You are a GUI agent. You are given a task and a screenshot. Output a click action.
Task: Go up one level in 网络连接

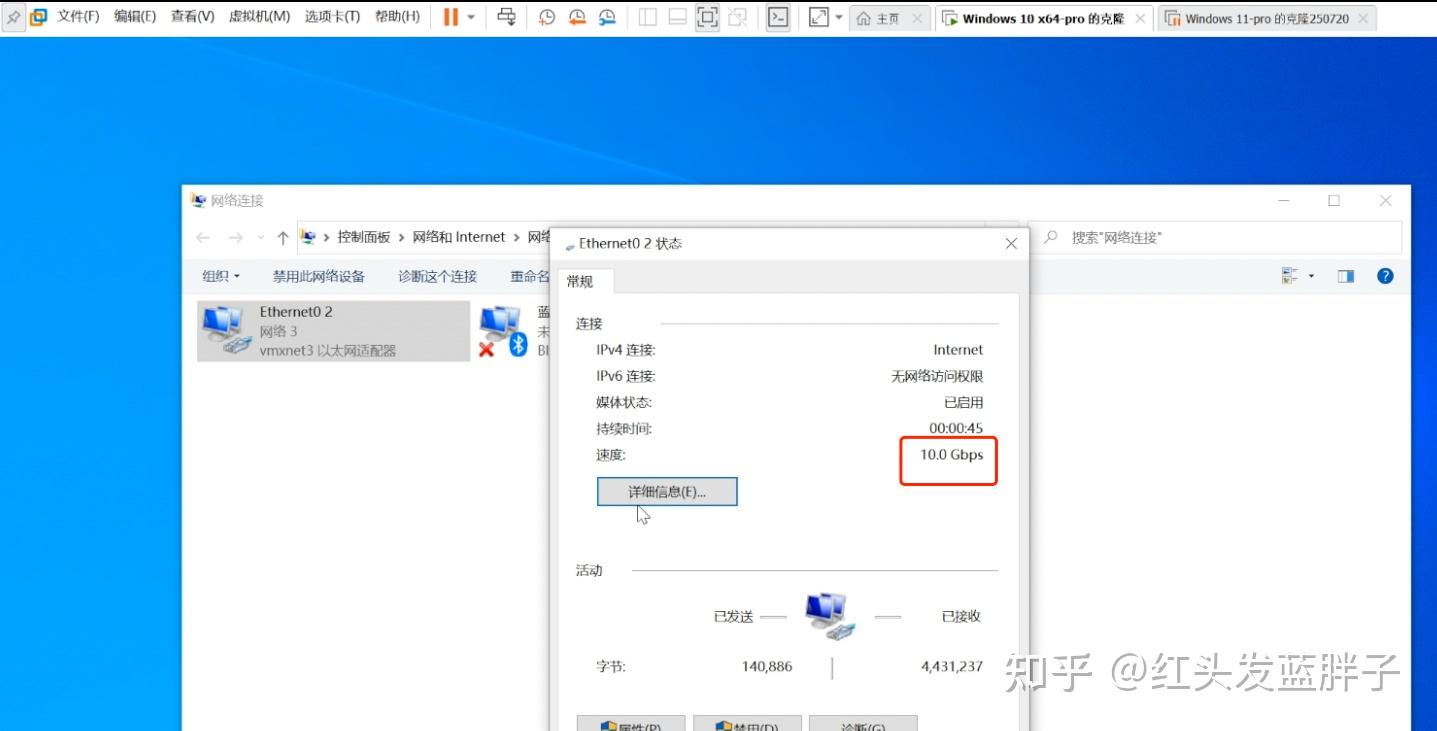coord(283,238)
